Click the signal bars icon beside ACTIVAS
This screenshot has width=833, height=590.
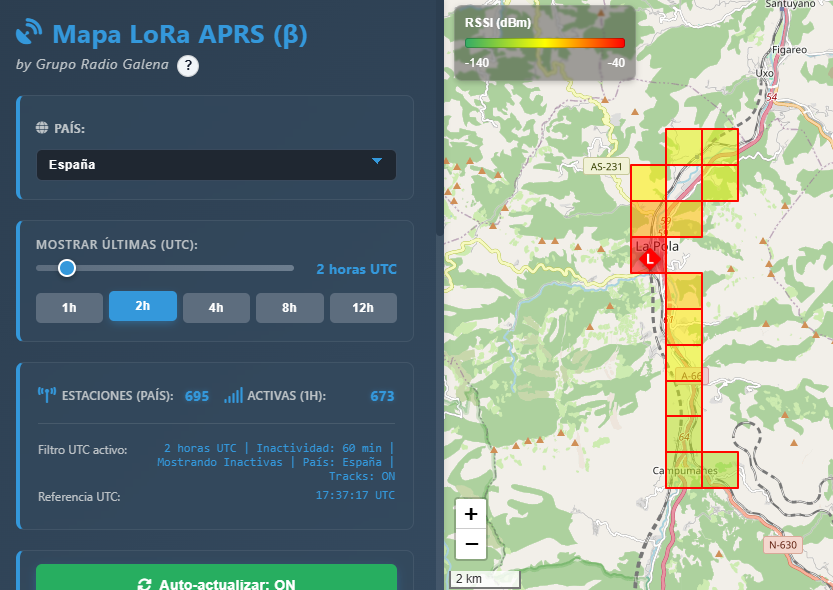(x=233, y=396)
